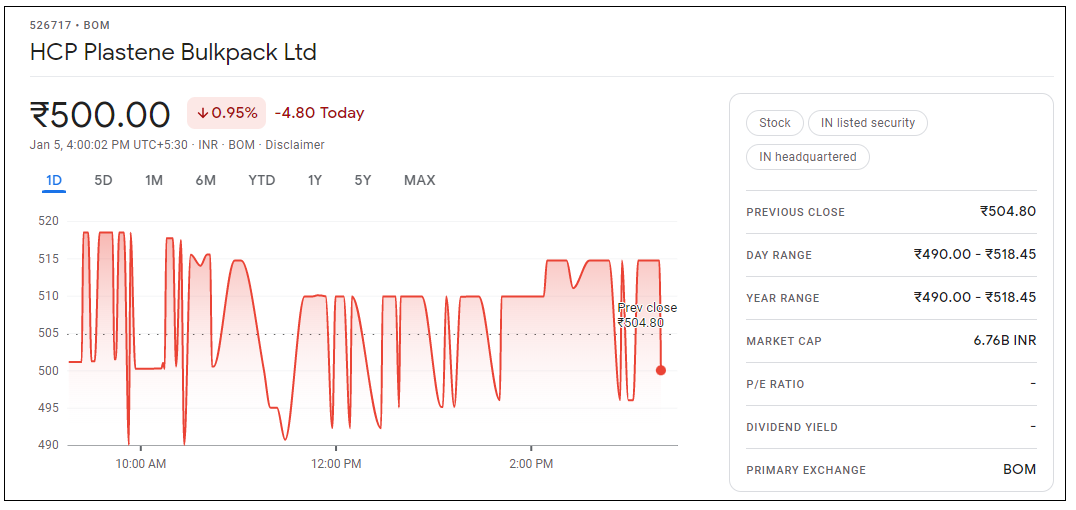This screenshot has height=510, width=1076.
Task: Click the 10:00 AM time axis marker
Action: pos(141,464)
